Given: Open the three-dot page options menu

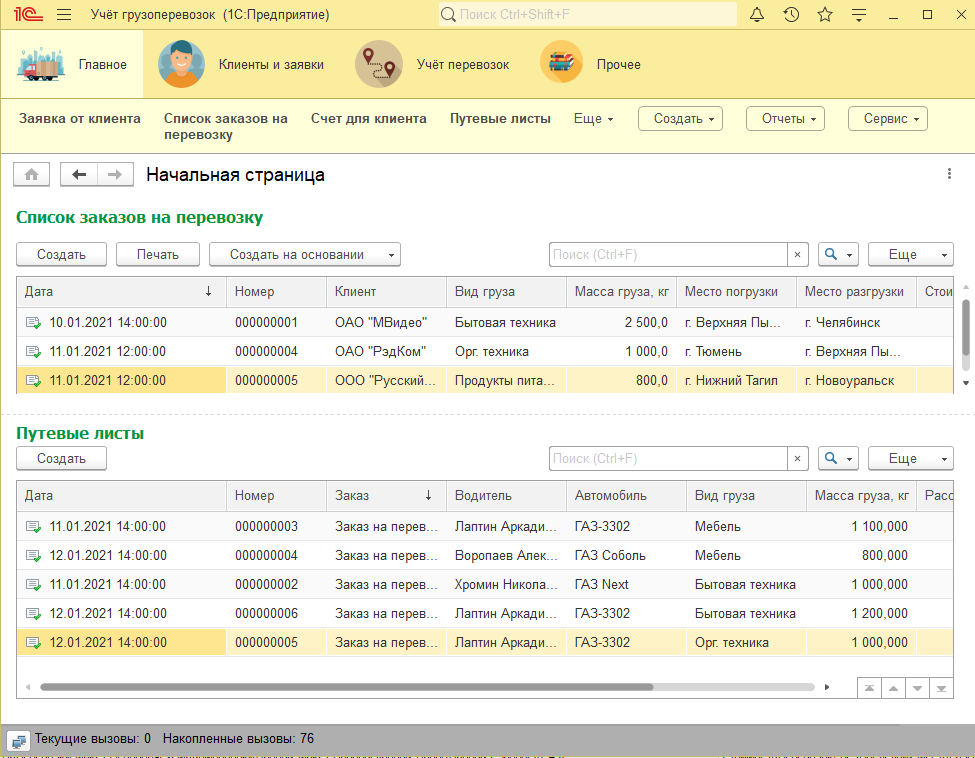Looking at the screenshot, I should click(x=949, y=174).
